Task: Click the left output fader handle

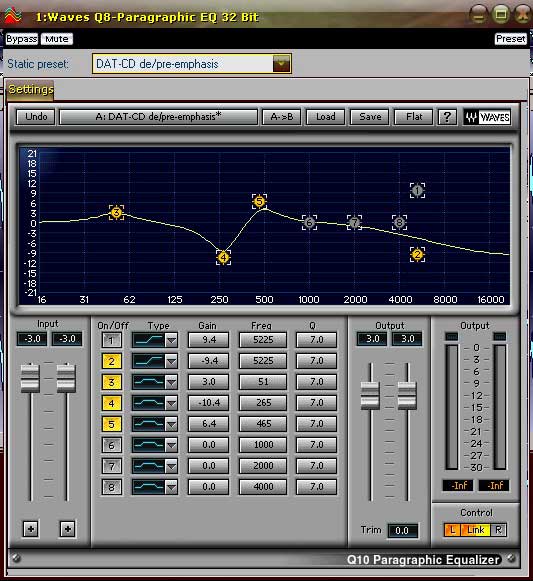Action: tap(370, 395)
